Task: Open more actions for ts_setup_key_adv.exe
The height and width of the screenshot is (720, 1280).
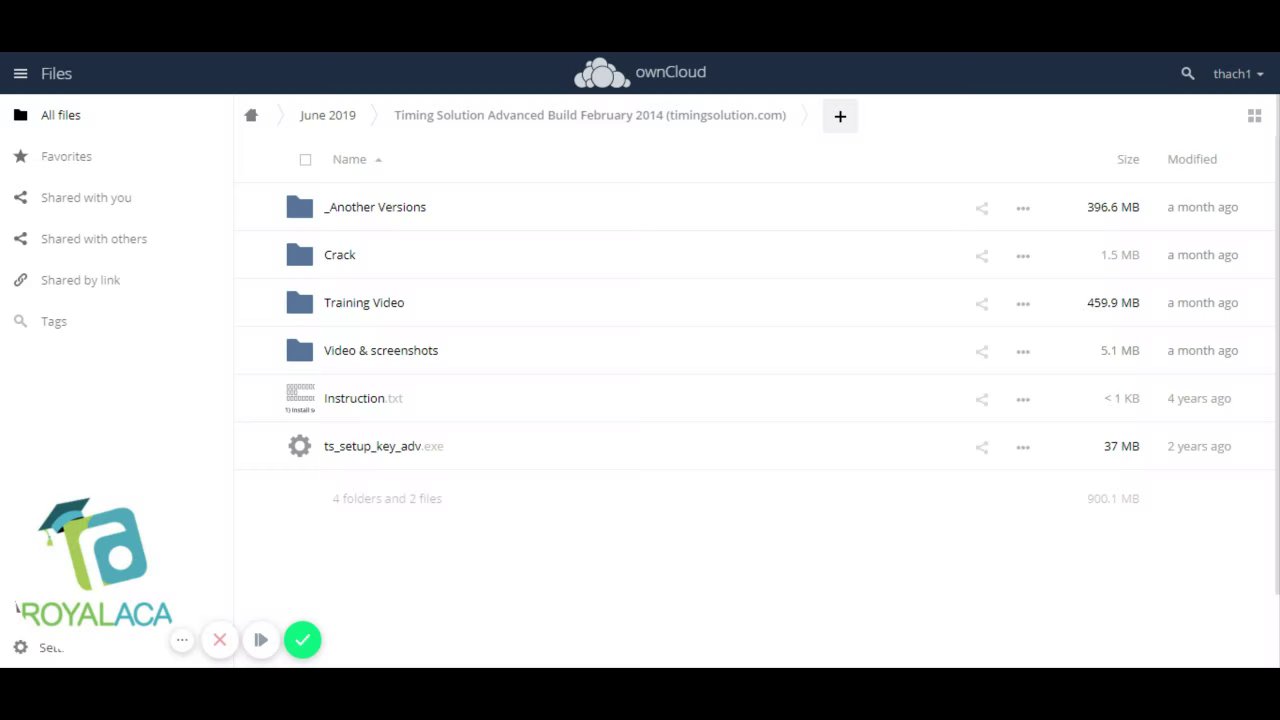Action: click(1023, 447)
